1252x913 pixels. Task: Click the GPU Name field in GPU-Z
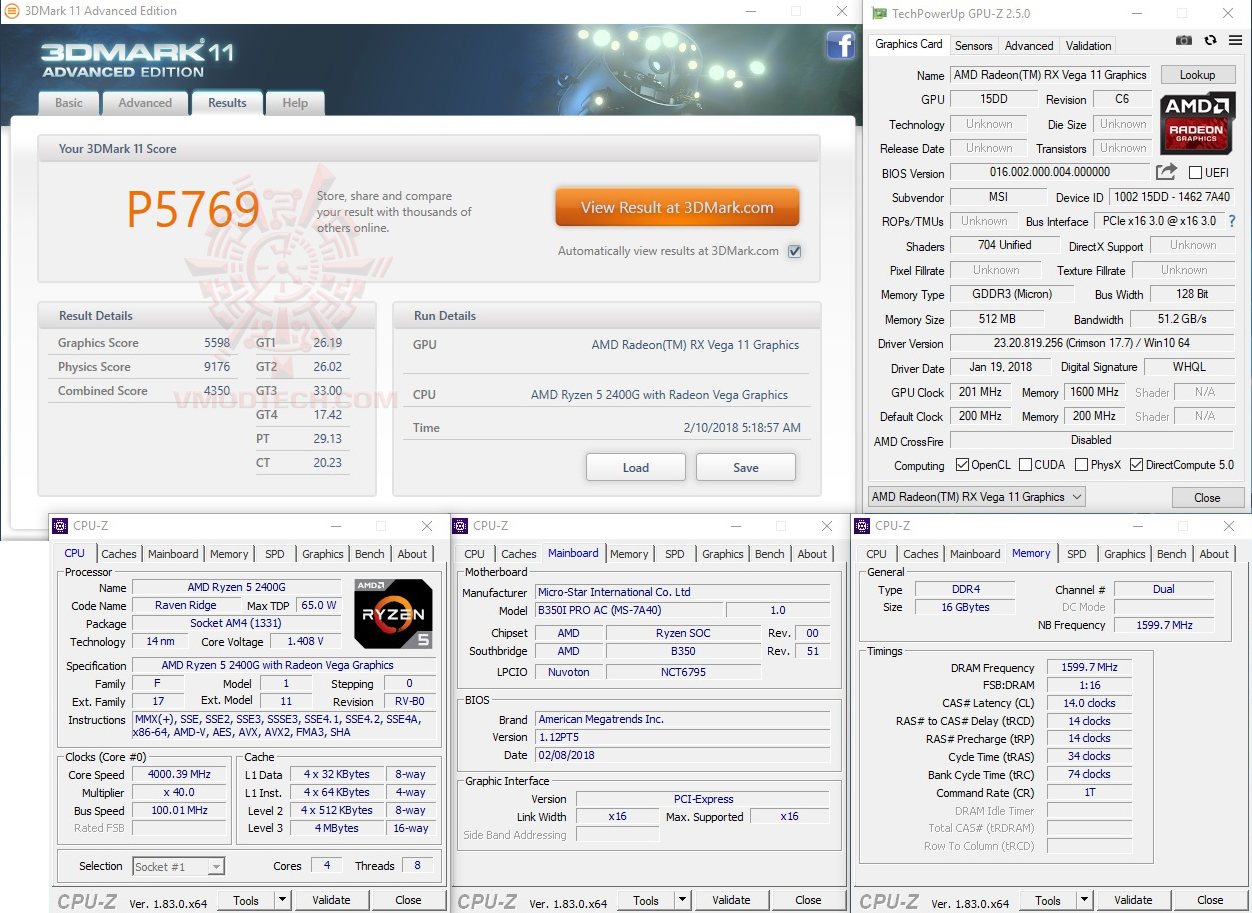point(1050,75)
